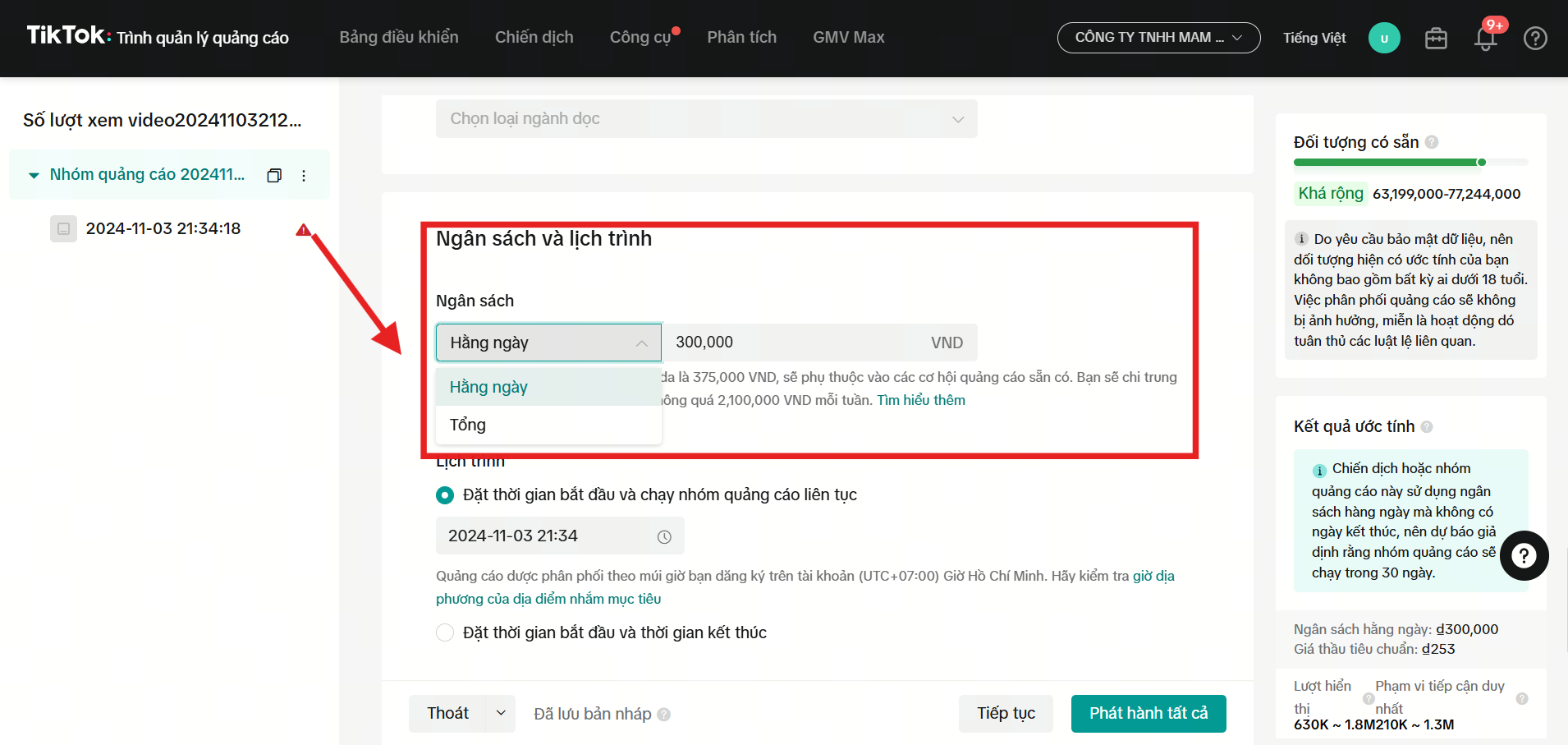Click the 63,199,000-77,244,000 audience estimate
Viewport: 1568px width, 745px height.
click(1447, 194)
